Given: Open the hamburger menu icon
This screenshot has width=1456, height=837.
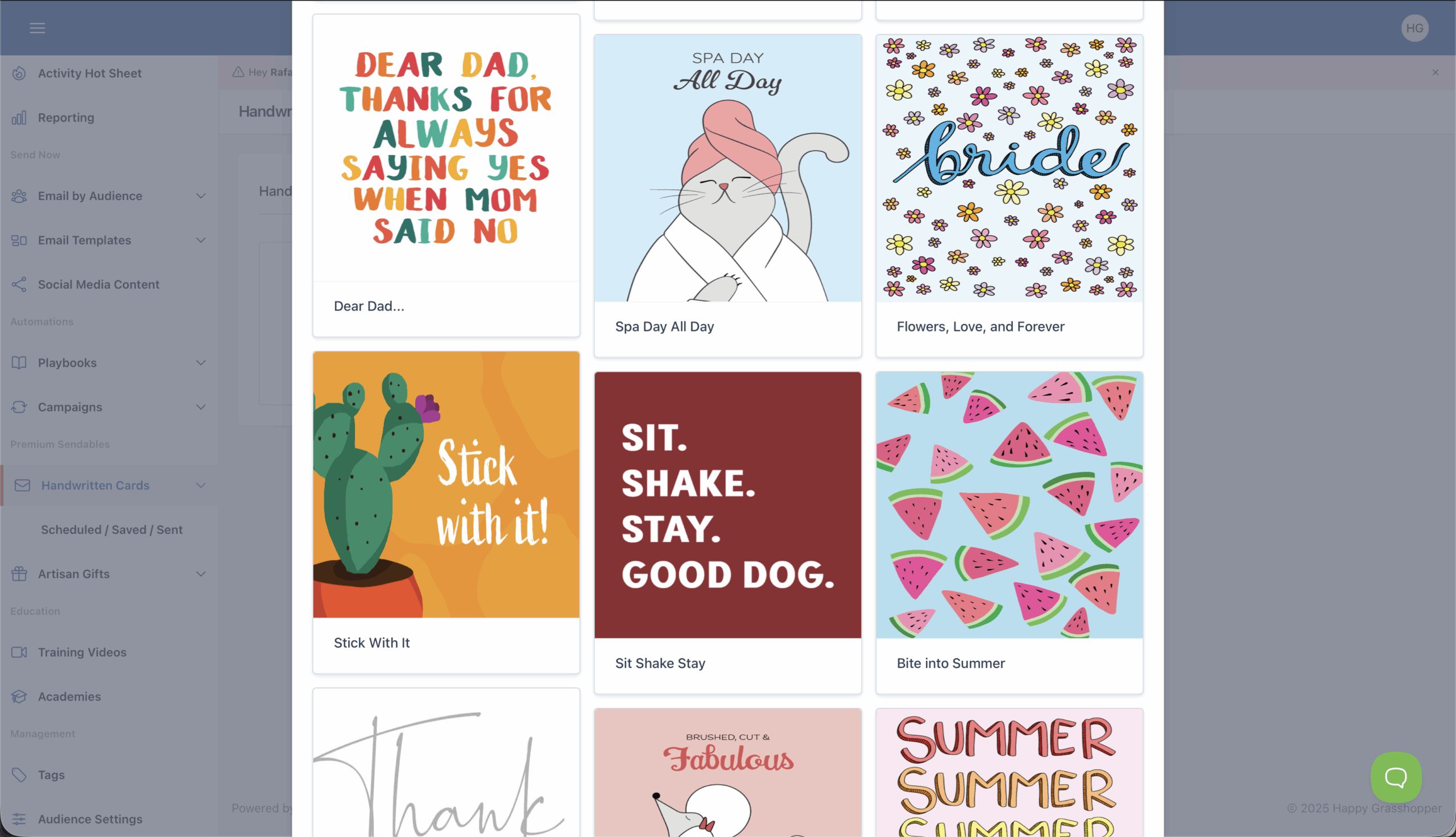Looking at the screenshot, I should pyautogui.click(x=38, y=28).
